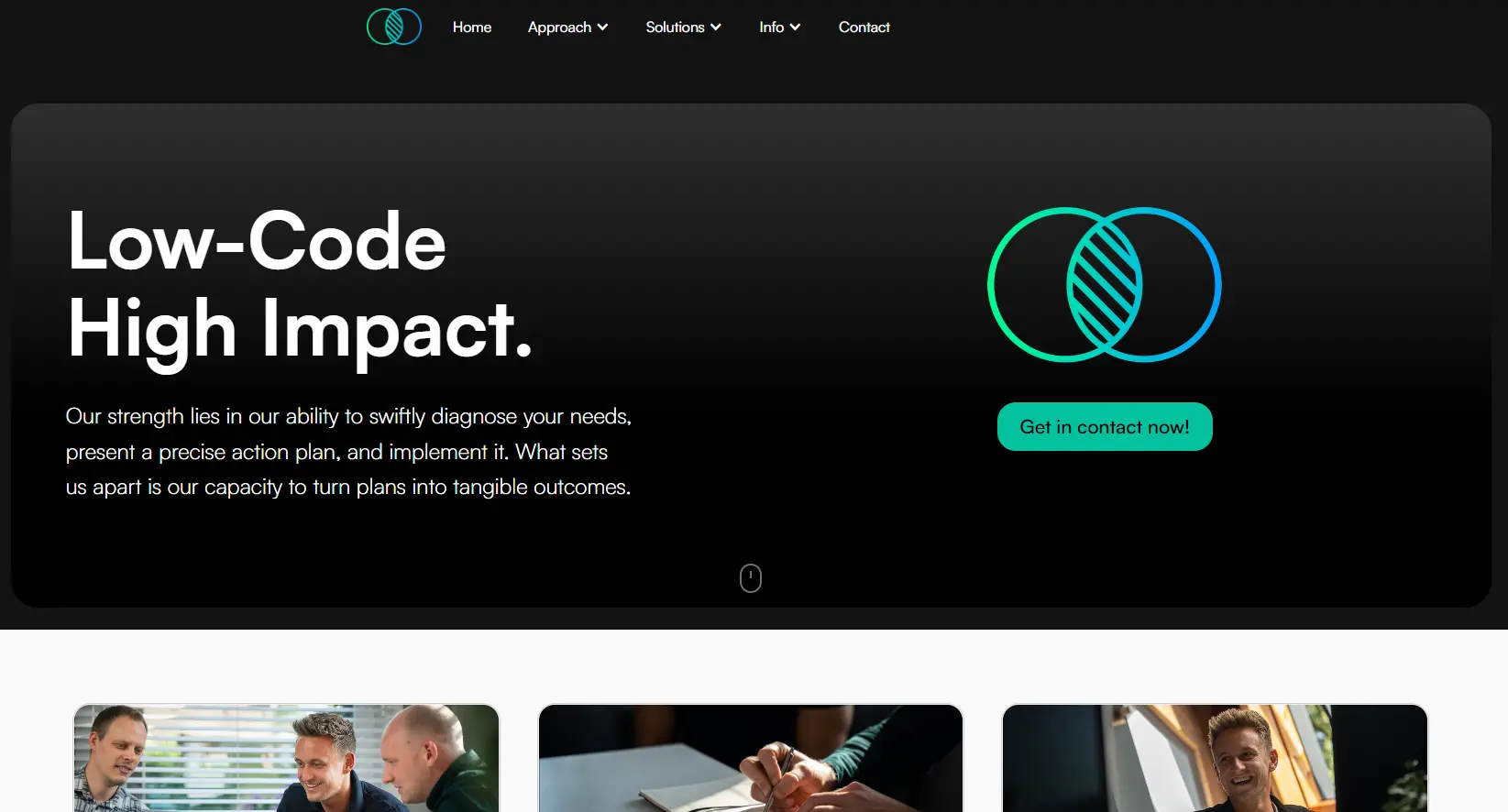Click the large overlapping-circles hero logo

pos(1105,284)
